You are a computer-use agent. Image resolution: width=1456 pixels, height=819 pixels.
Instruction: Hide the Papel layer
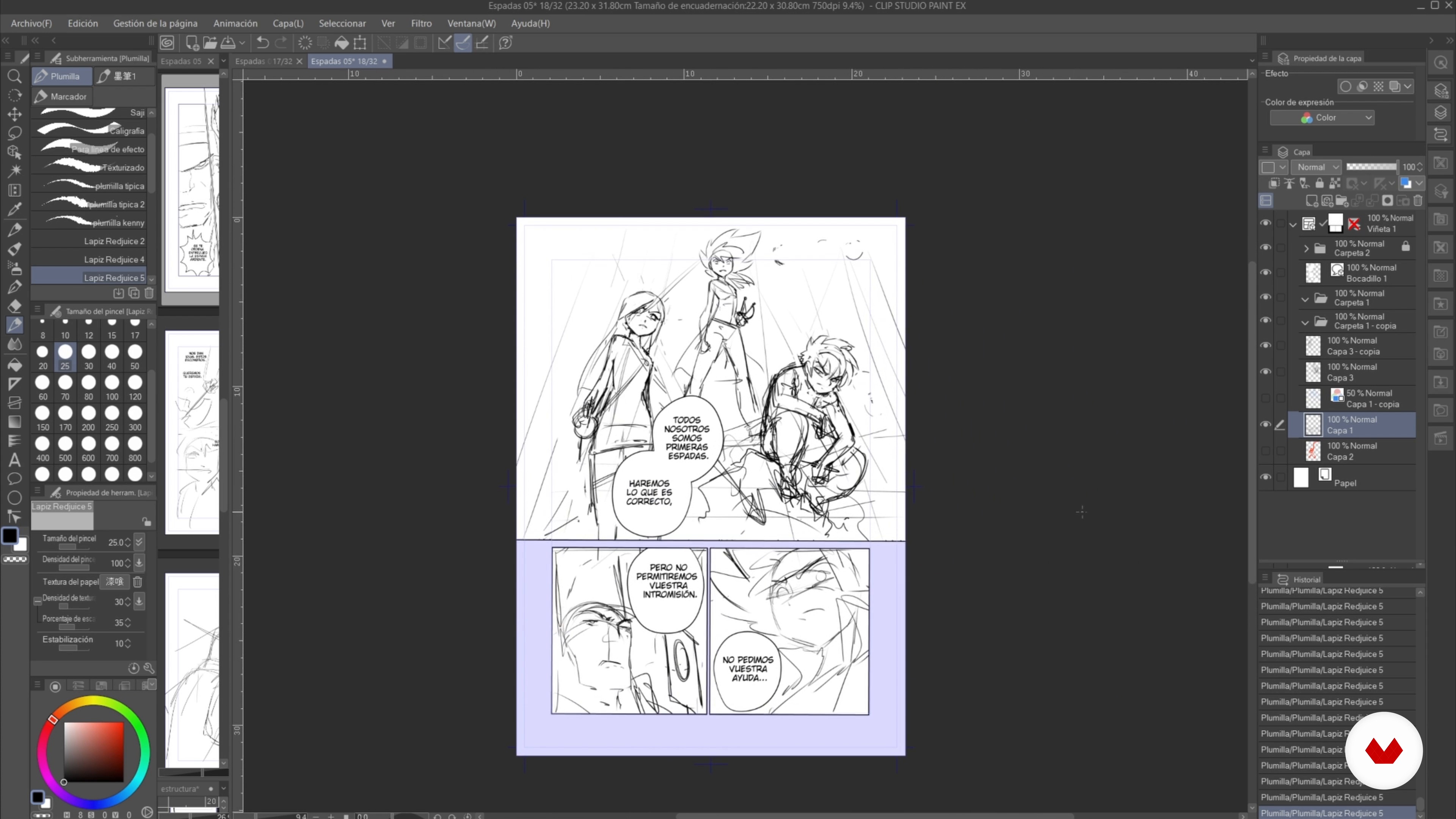click(1266, 477)
